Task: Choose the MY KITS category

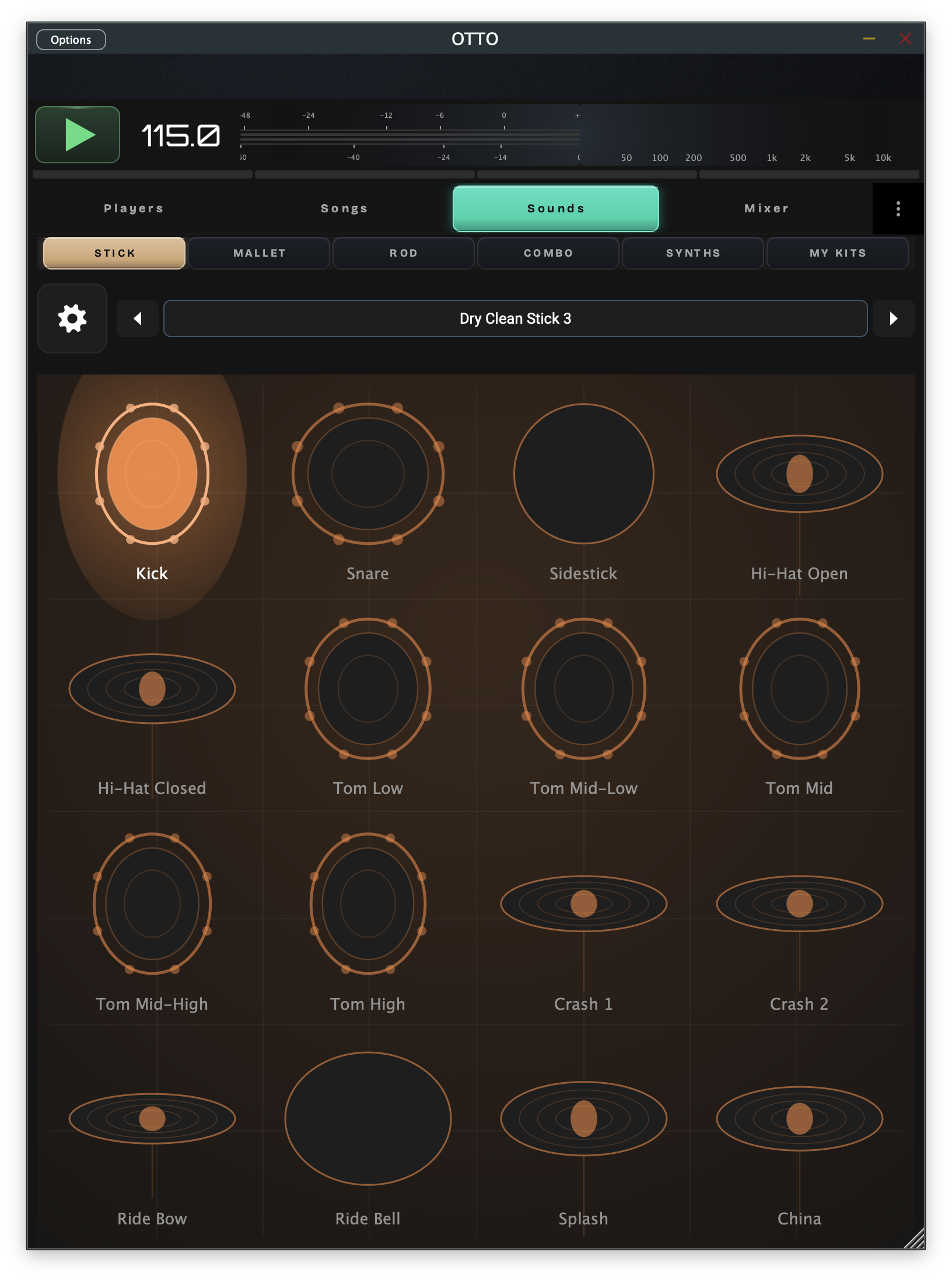Action: point(838,253)
